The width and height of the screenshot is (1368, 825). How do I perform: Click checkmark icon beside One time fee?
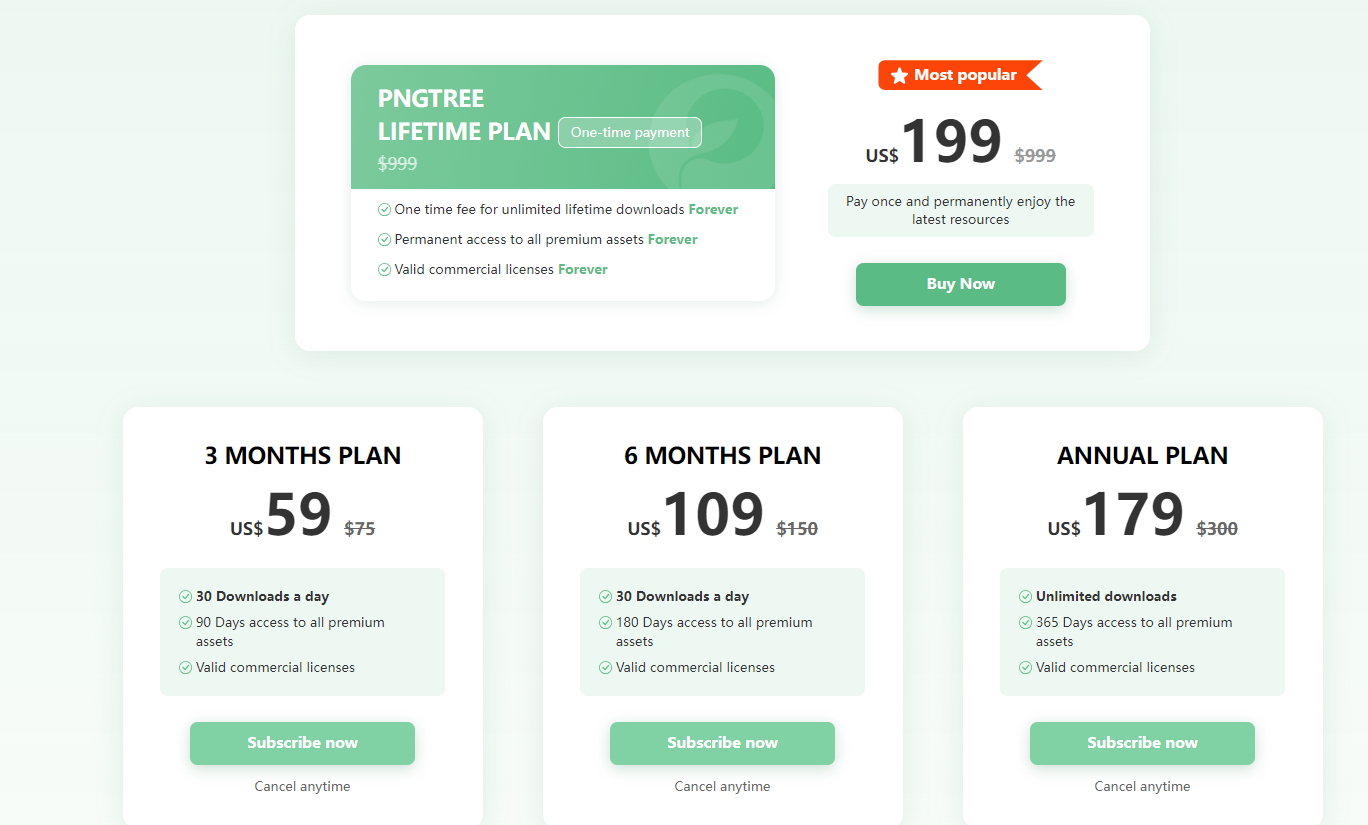(384, 210)
